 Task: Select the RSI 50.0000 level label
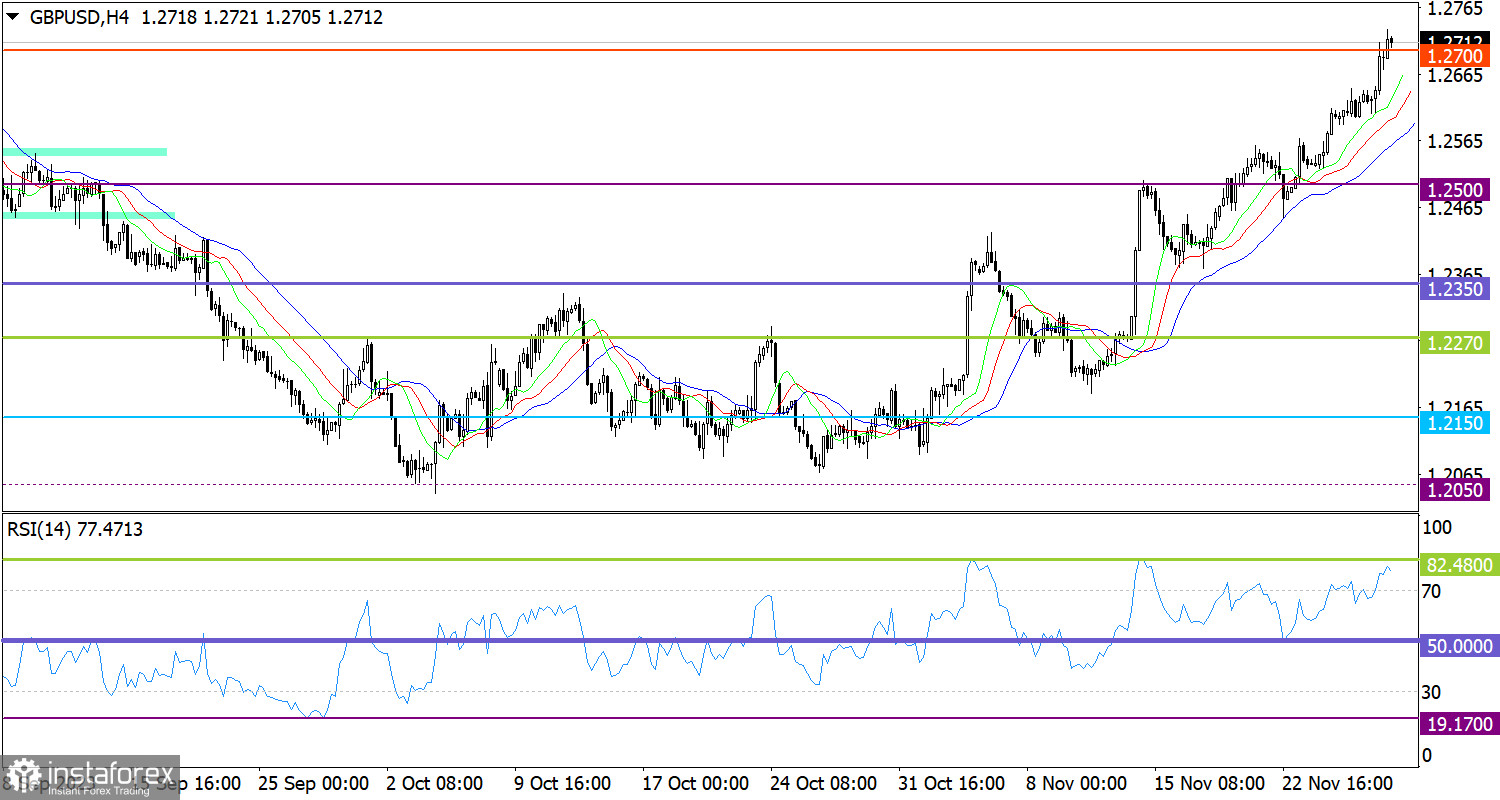tap(1459, 647)
